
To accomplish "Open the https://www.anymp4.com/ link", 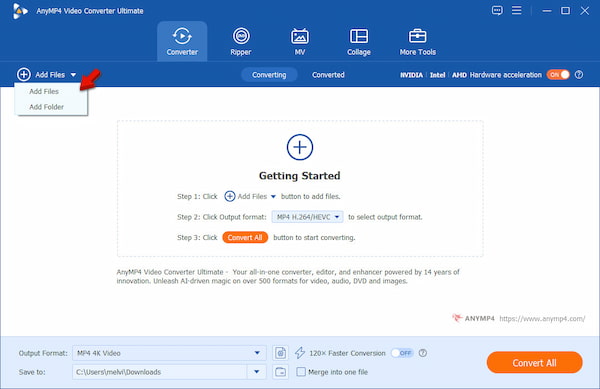I will (542, 319).
